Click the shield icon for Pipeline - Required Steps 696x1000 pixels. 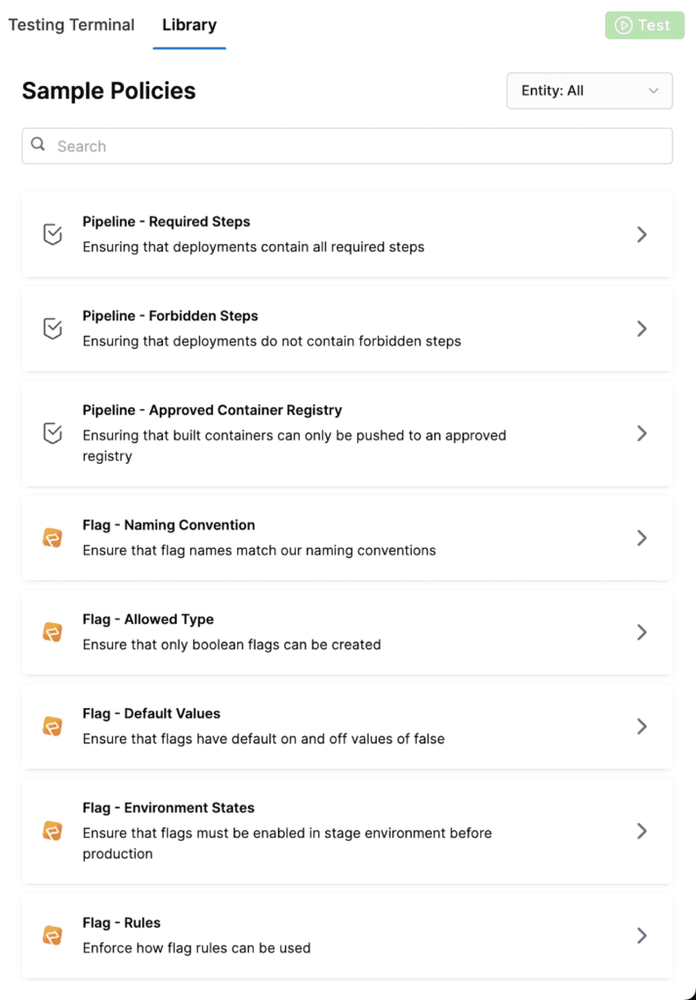tap(53, 234)
